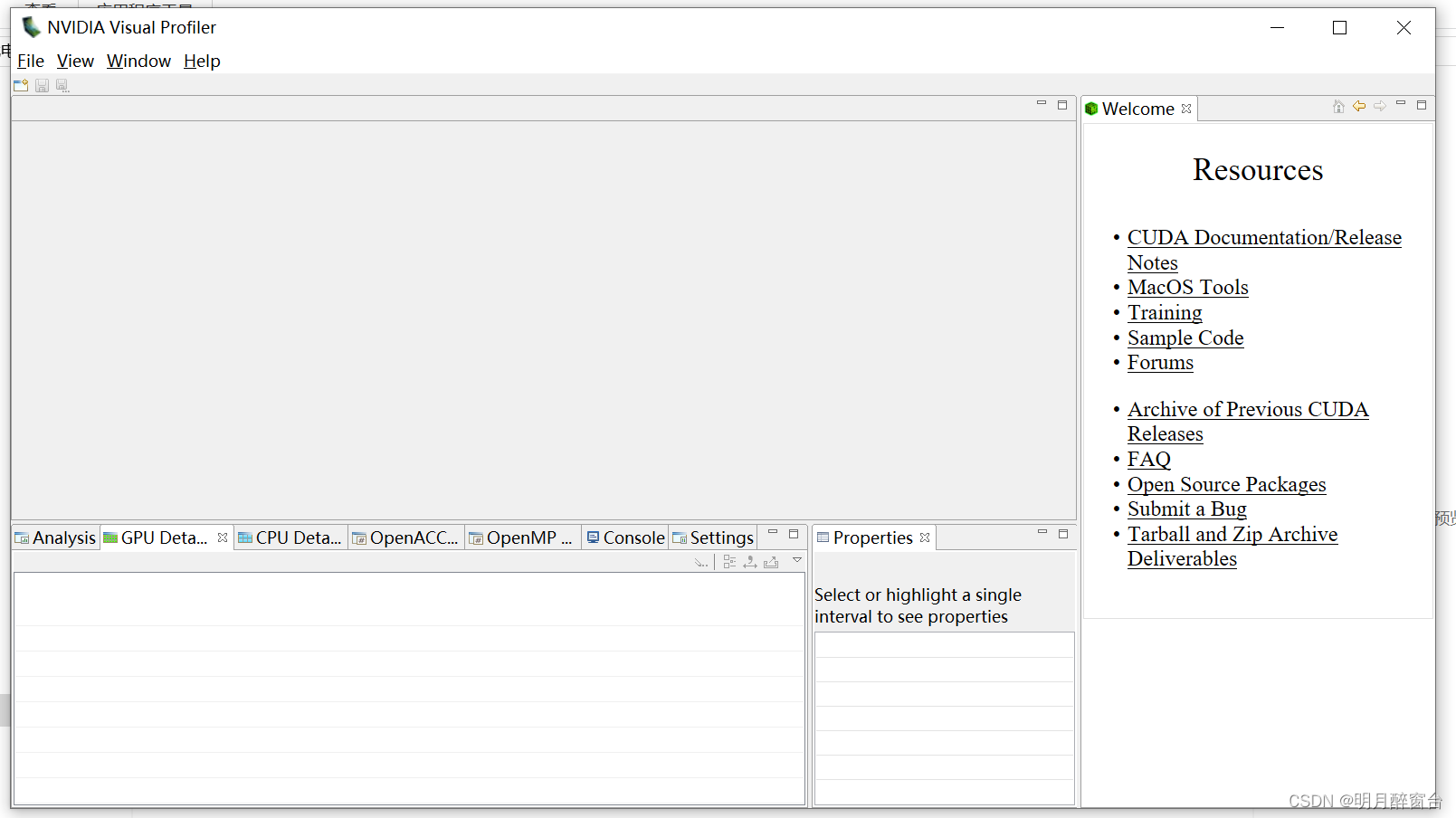Switch to the Analysis tab
Screen dimensions: 1456x818
pos(56,537)
